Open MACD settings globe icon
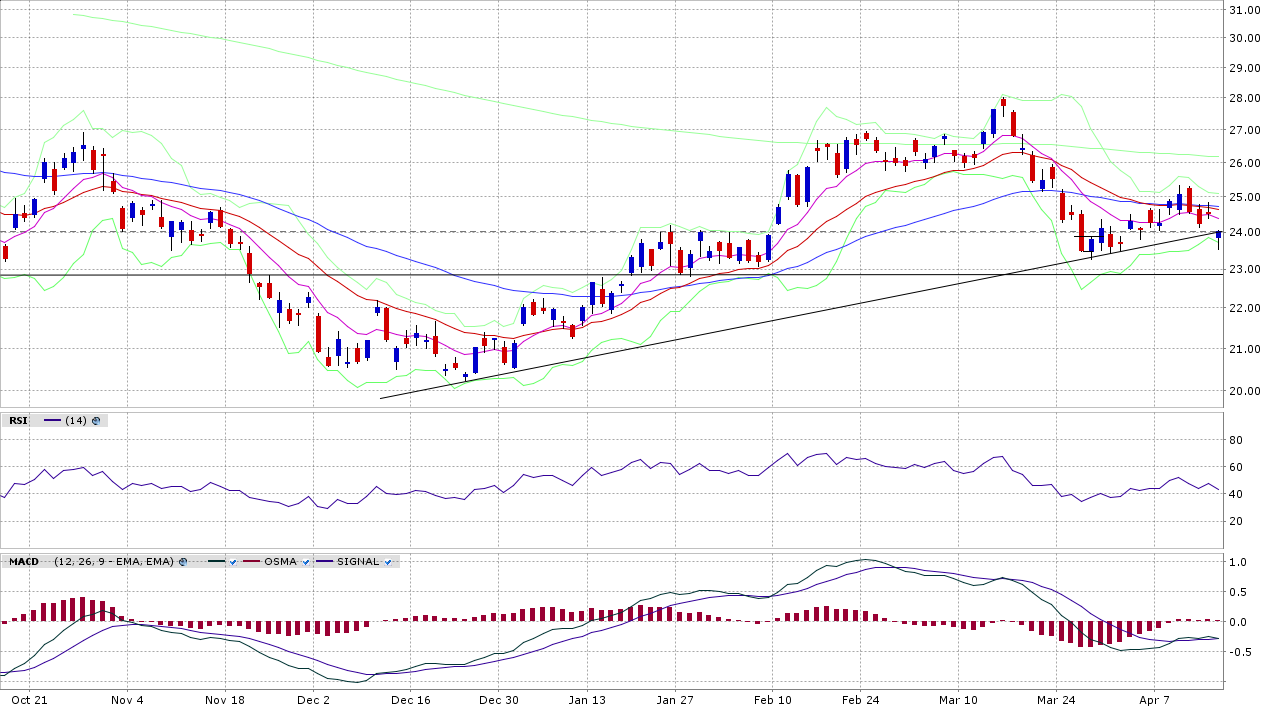Screen dimensions: 1269x714 (x=183, y=562)
